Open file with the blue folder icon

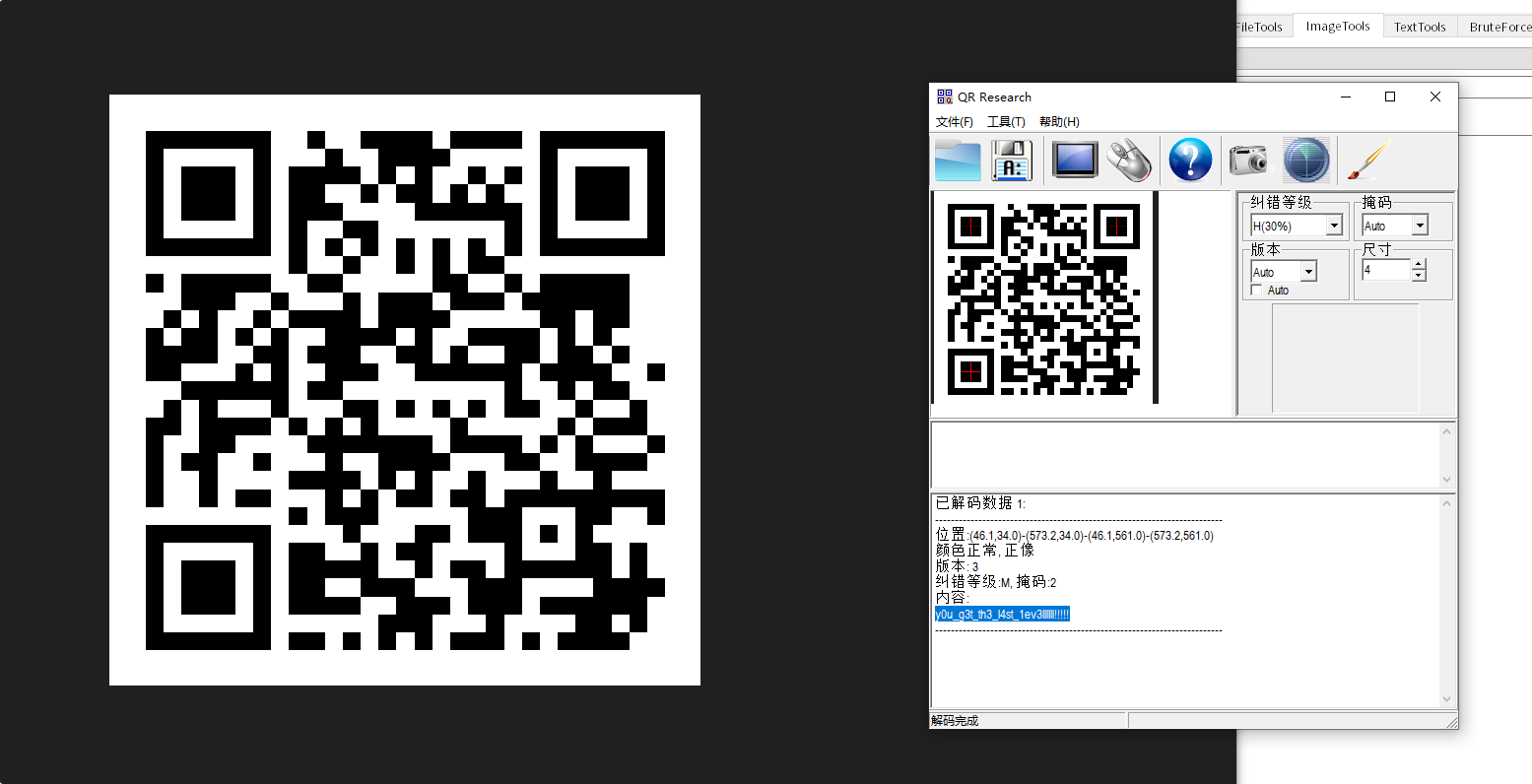point(958,160)
